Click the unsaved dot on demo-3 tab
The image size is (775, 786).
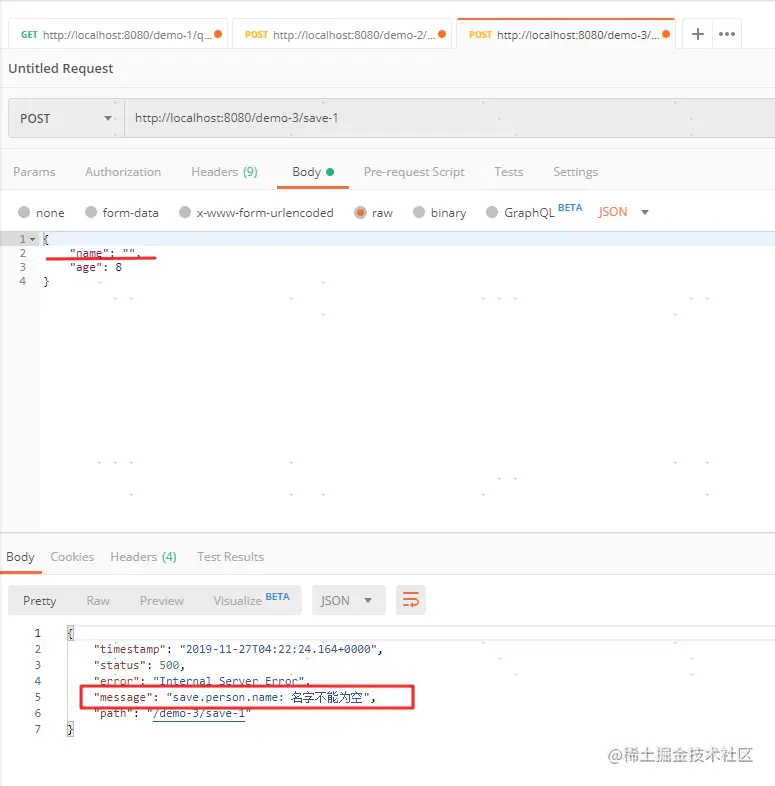click(666, 34)
